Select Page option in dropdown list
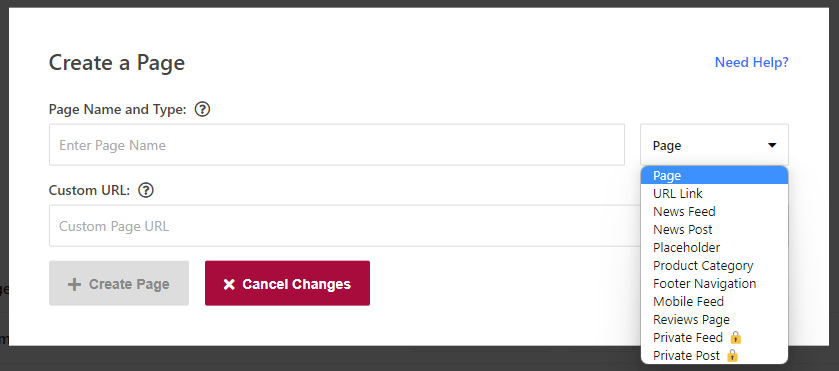This screenshot has height=371, width=839. click(x=714, y=176)
